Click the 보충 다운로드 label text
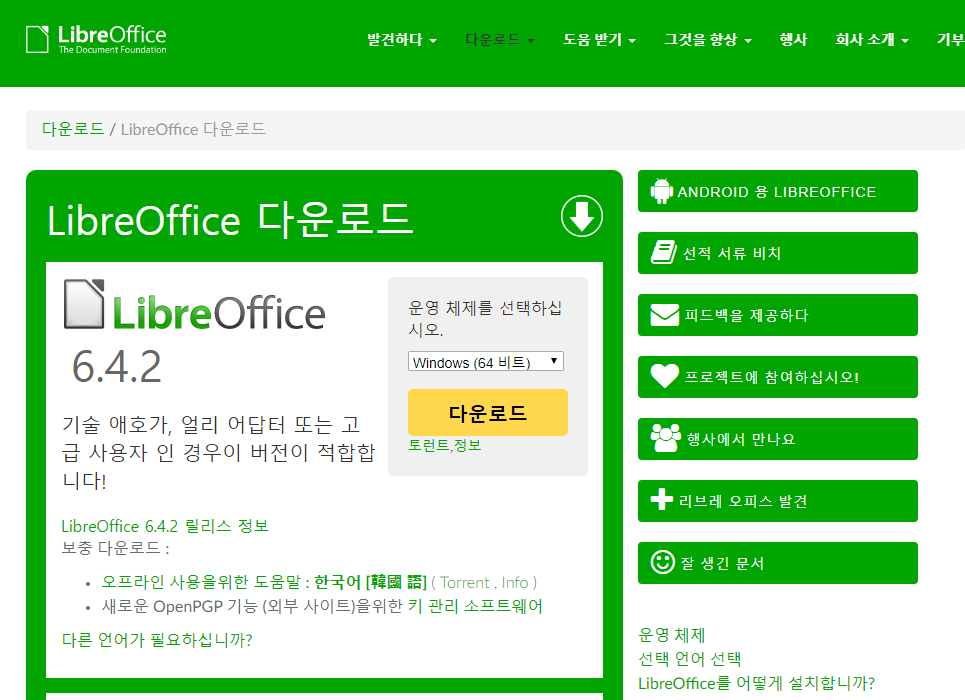 (x=115, y=547)
